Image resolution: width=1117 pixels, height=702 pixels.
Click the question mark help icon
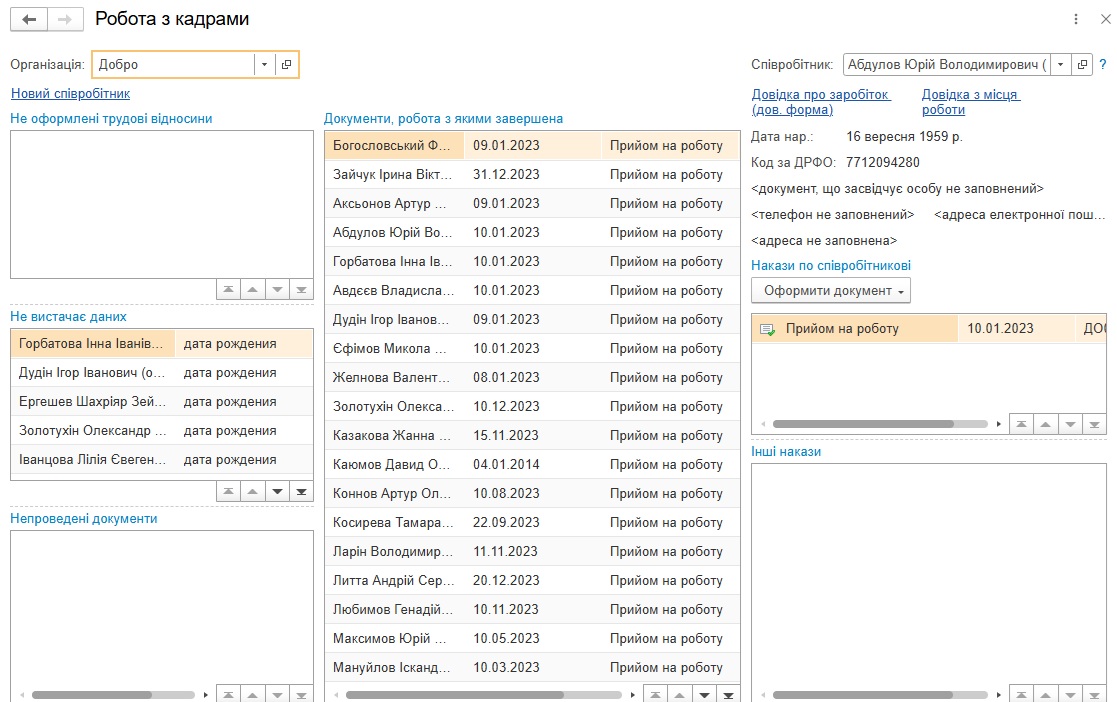(1103, 65)
